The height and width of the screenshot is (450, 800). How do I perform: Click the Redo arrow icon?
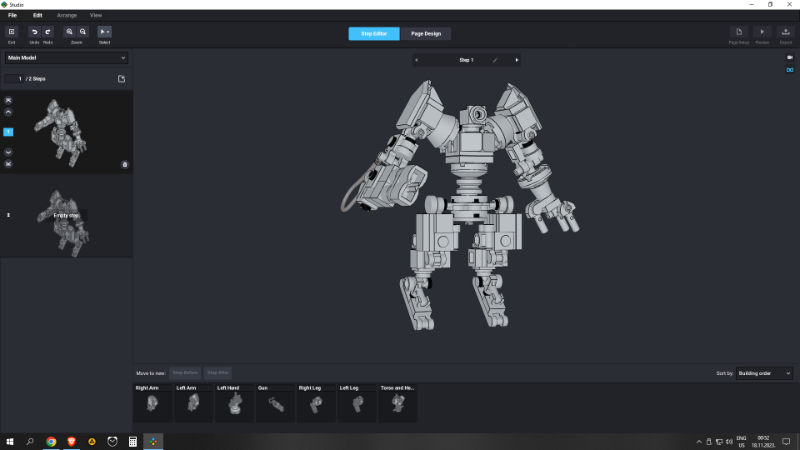pos(47,33)
